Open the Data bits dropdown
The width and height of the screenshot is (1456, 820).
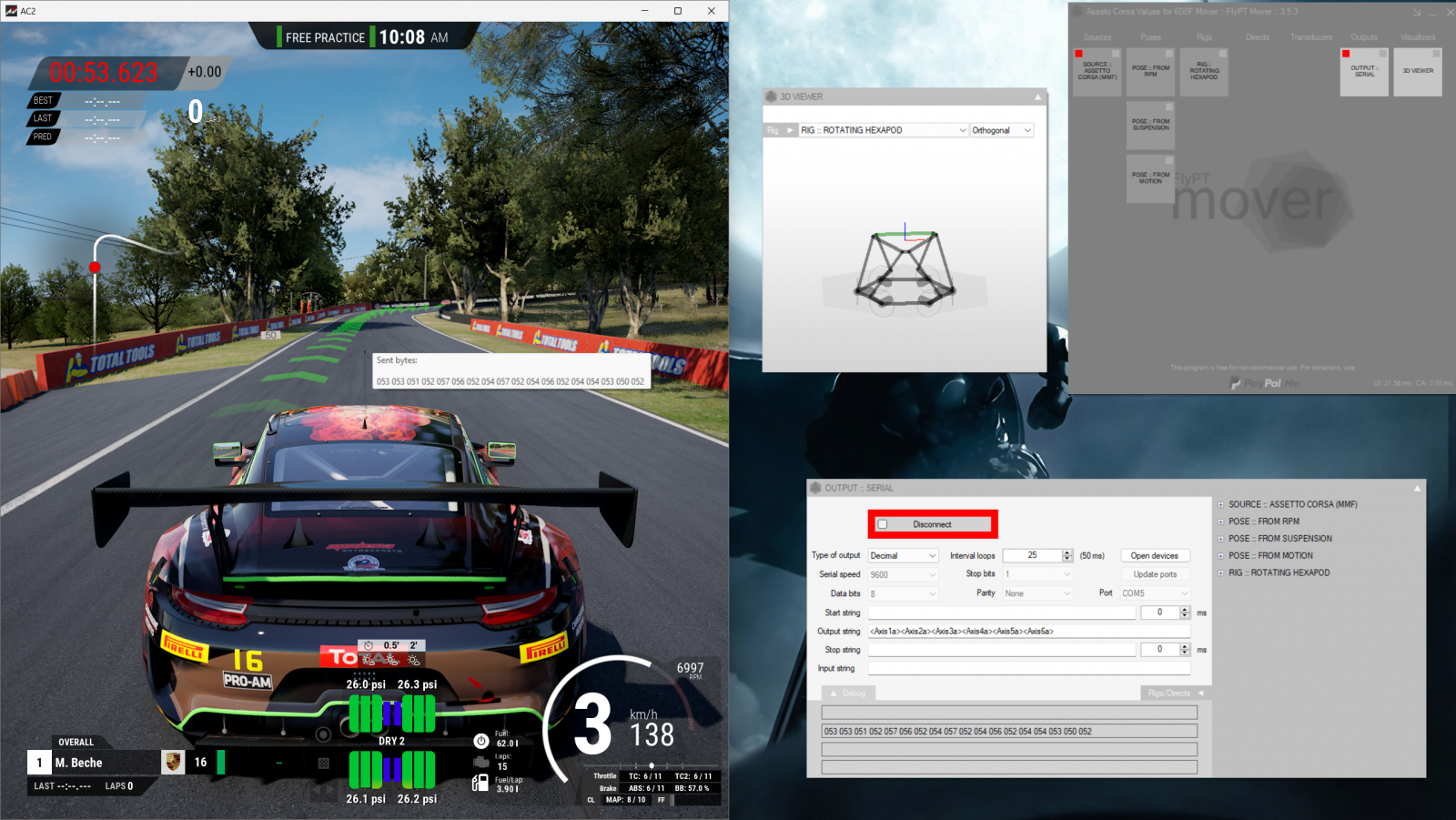[903, 593]
